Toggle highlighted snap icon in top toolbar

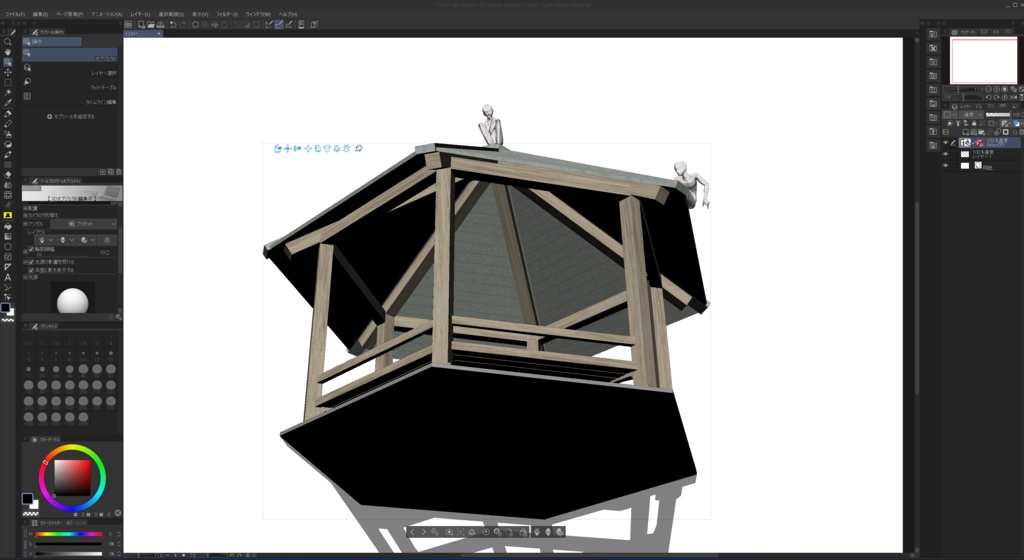pyautogui.click(x=279, y=25)
